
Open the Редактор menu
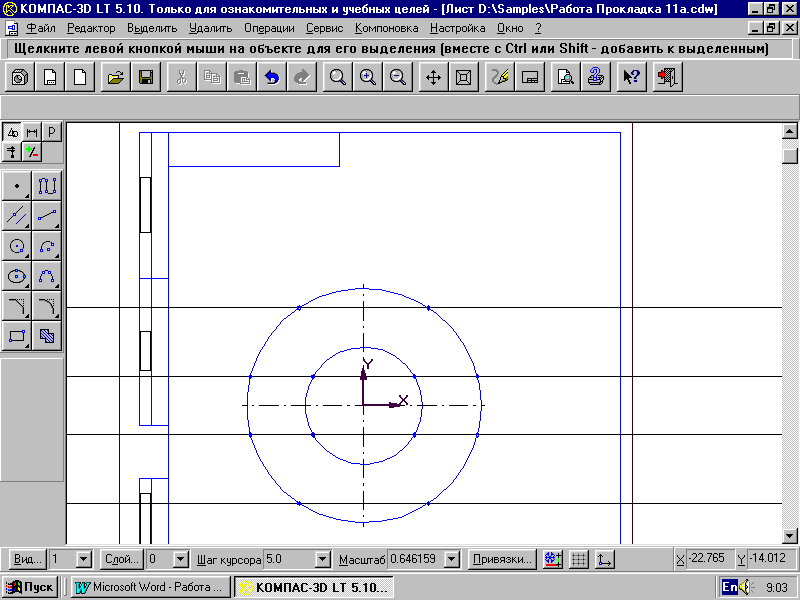[91, 28]
